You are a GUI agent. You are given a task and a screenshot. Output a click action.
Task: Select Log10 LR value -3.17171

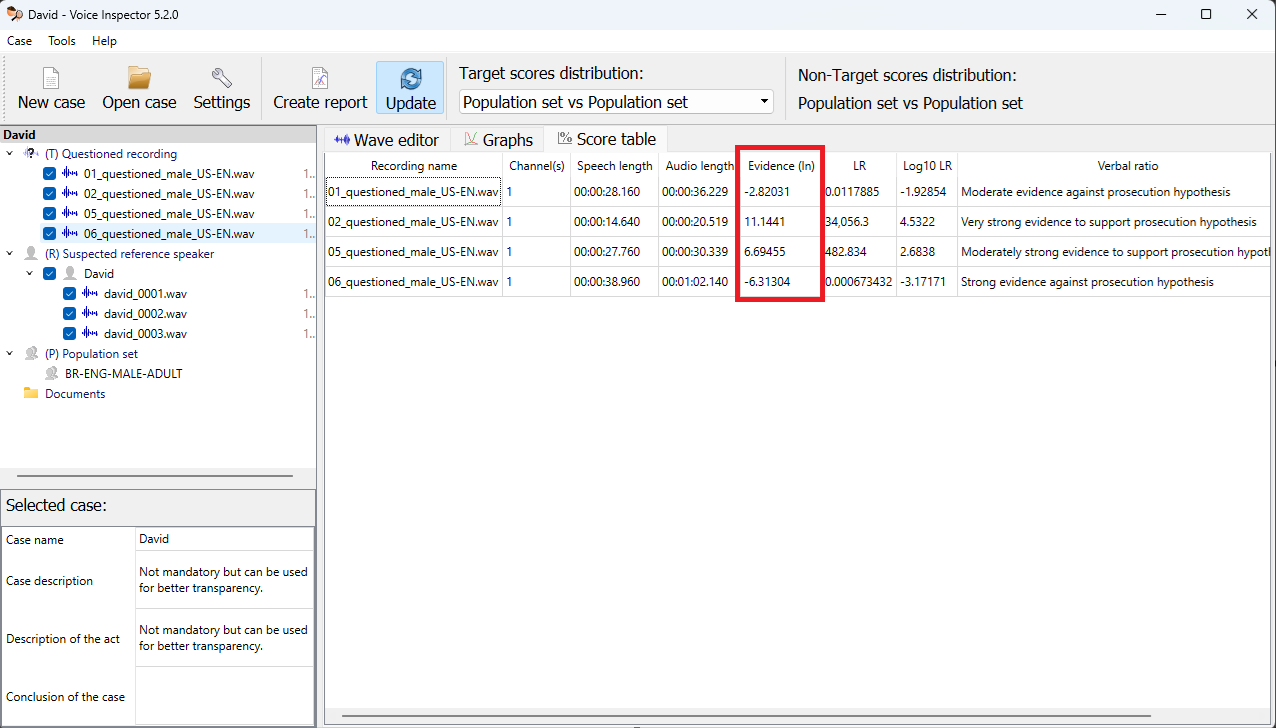926,282
